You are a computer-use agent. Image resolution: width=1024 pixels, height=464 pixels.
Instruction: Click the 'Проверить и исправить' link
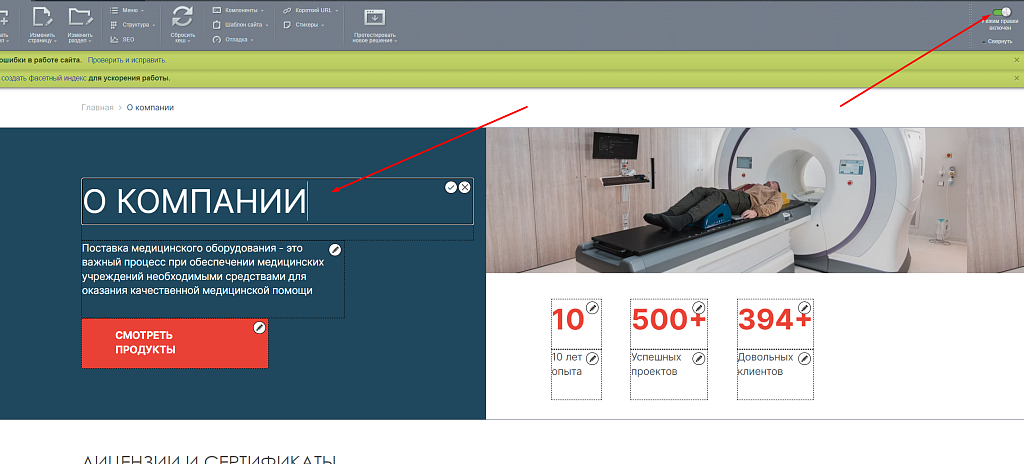(127, 60)
